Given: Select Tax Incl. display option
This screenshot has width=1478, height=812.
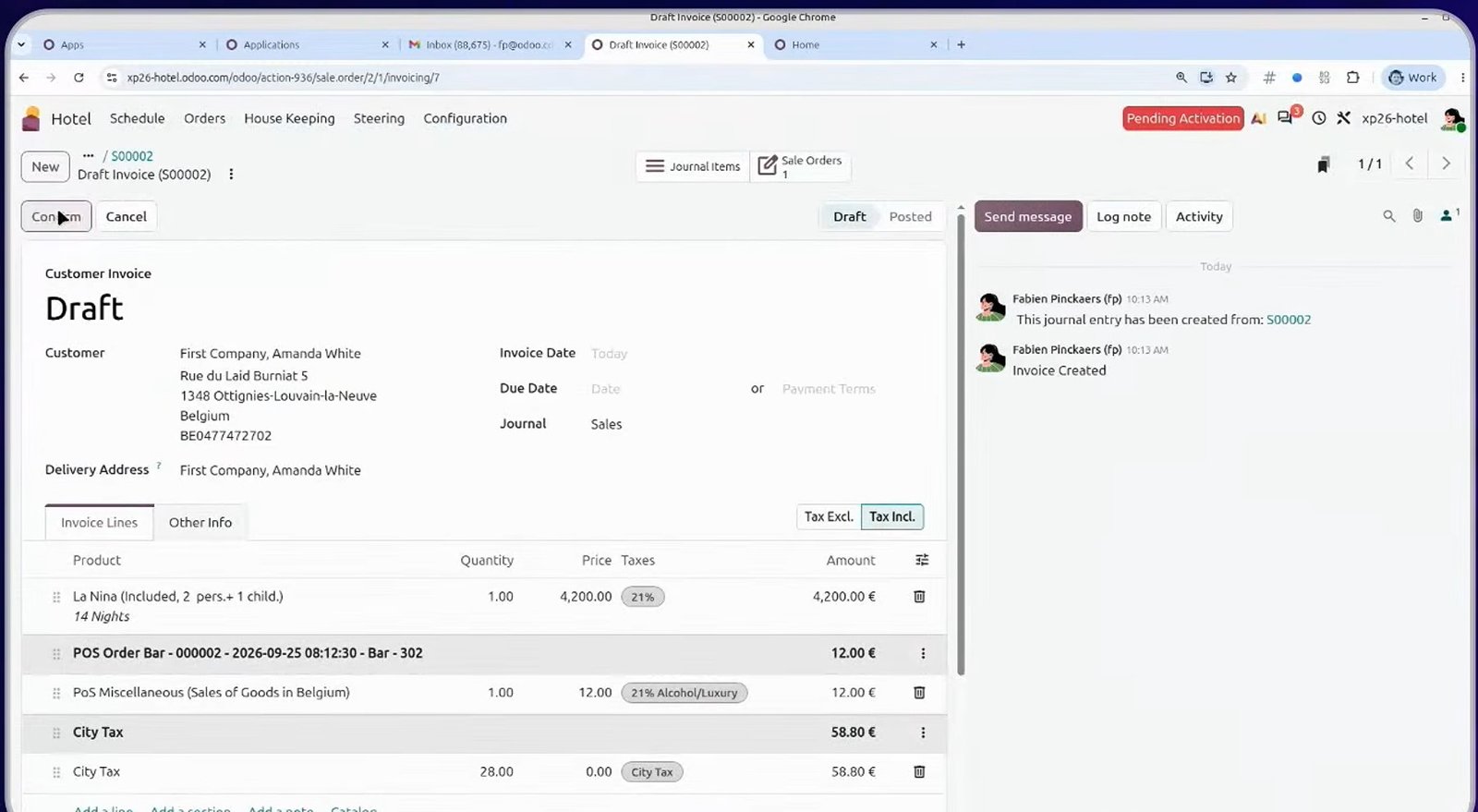Looking at the screenshot, I should pos(892,517).
